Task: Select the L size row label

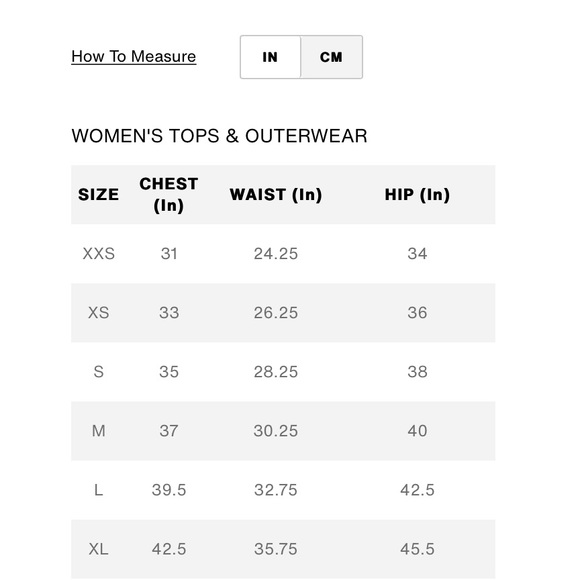Action: tap(98, 490)
